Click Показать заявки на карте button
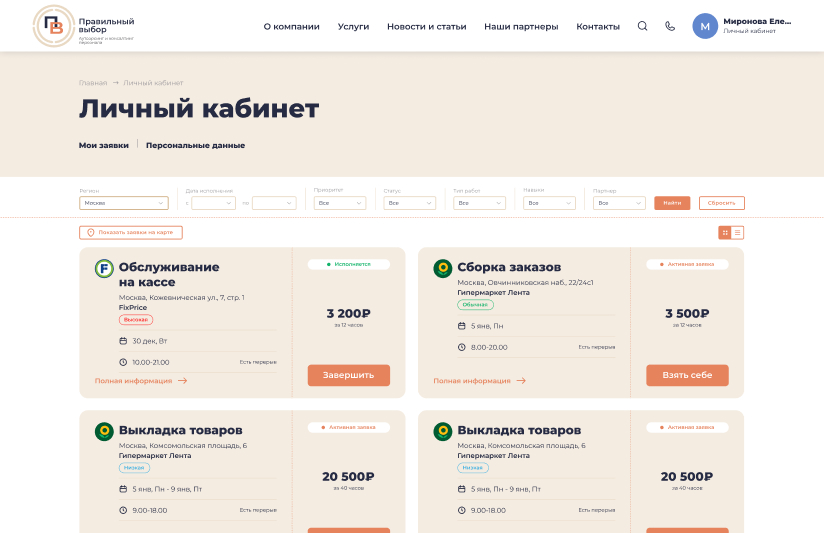 pos(131,232)
